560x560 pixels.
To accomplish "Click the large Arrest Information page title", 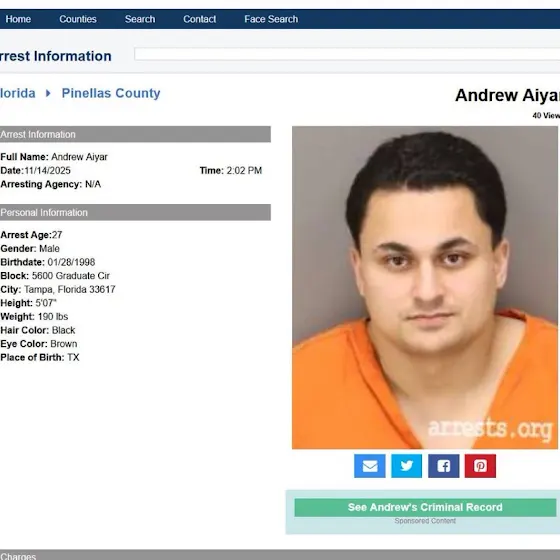I will (x=56, y=56).
